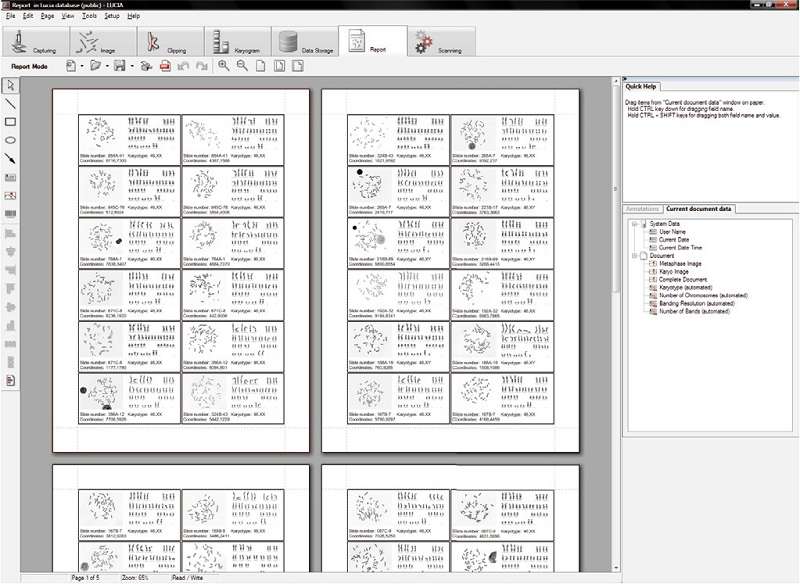Click the redo arrow icon
This screenshot has height=584, width=800.
coord(202,66)
